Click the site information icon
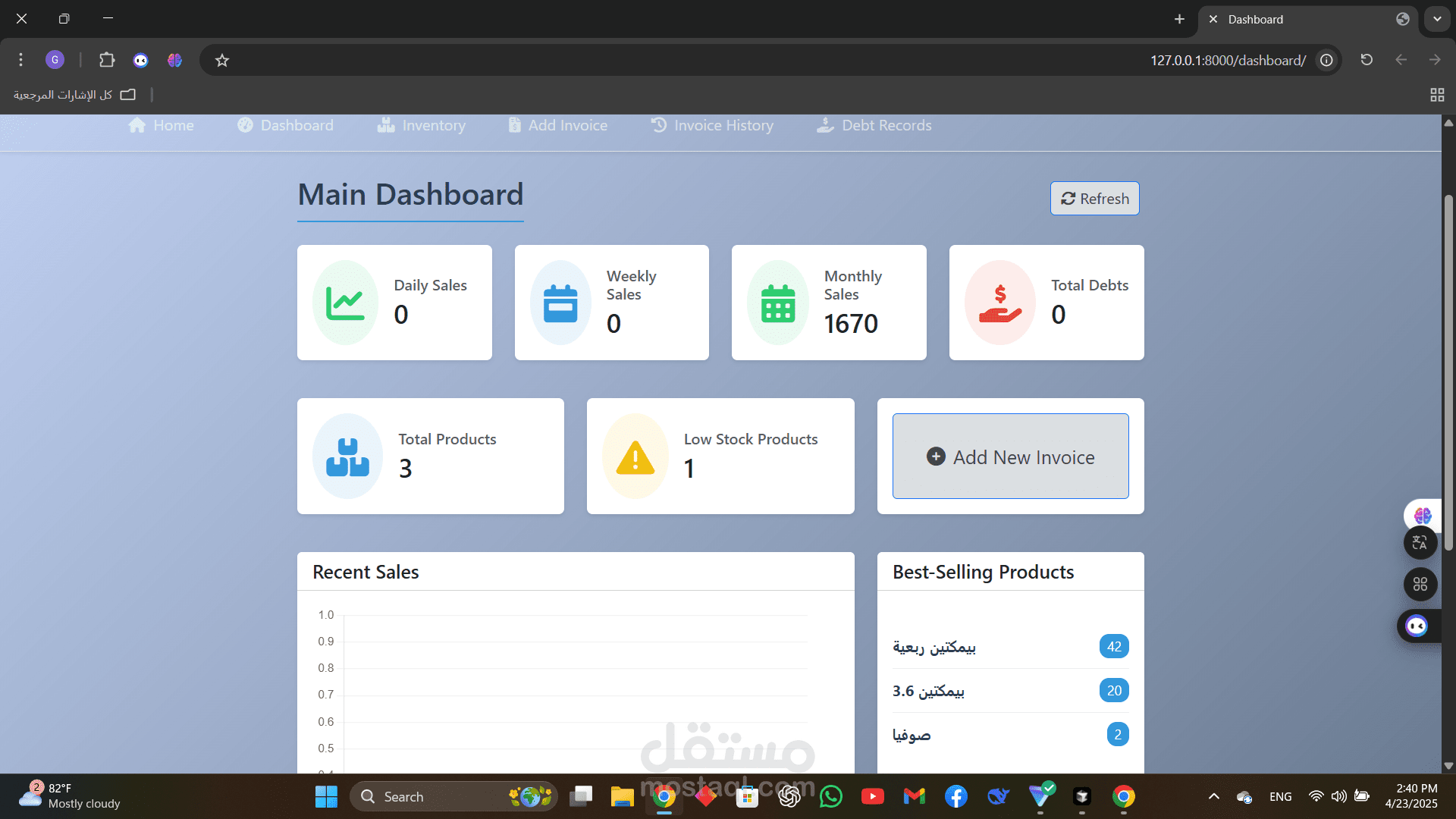 [1326, 60]
